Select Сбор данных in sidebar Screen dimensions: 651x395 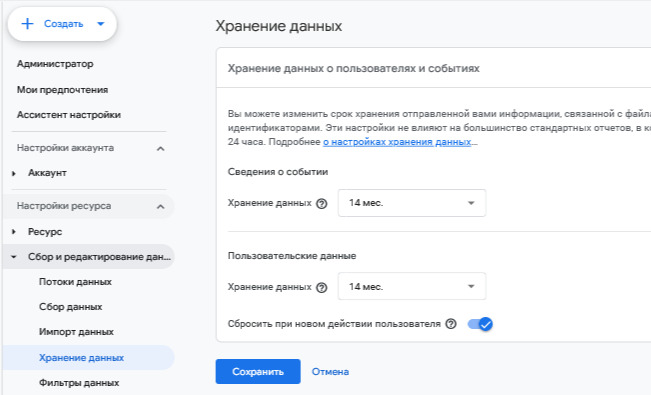click(x=71, y=307)
